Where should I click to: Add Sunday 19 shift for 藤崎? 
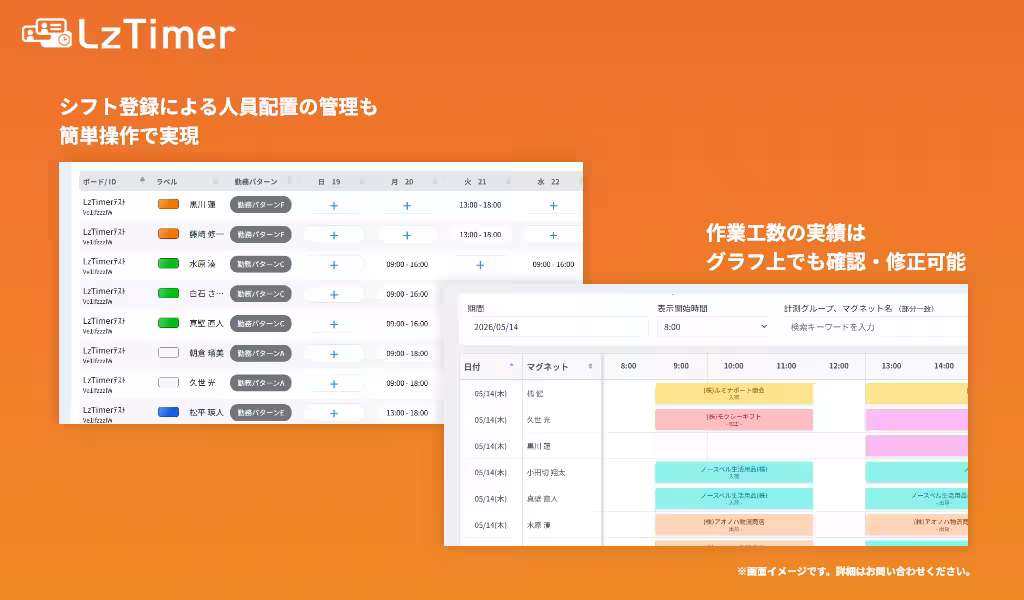tap(334, 235)
